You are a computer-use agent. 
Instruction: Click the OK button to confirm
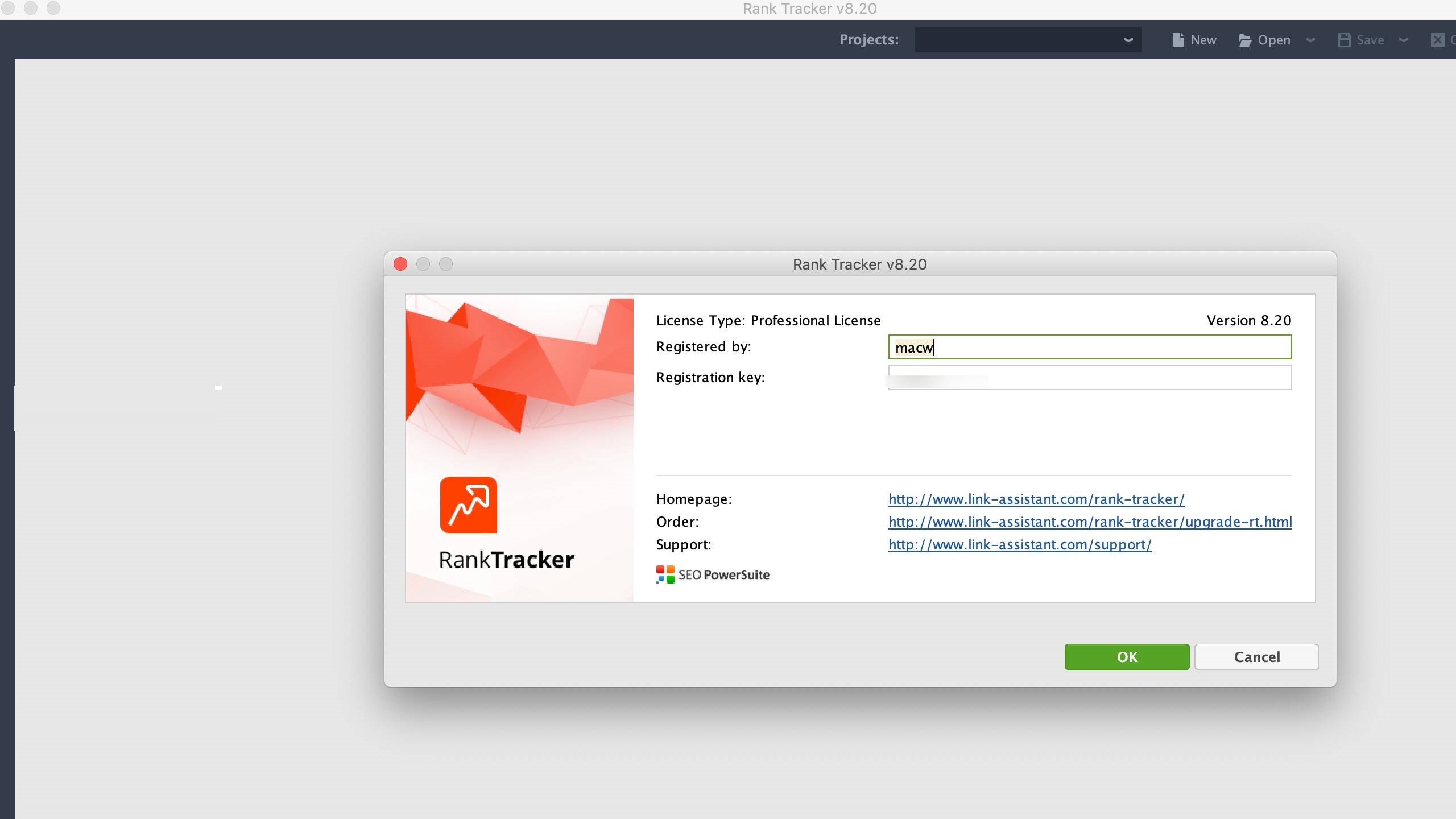pyautogui.click(x=1127, y=657)
